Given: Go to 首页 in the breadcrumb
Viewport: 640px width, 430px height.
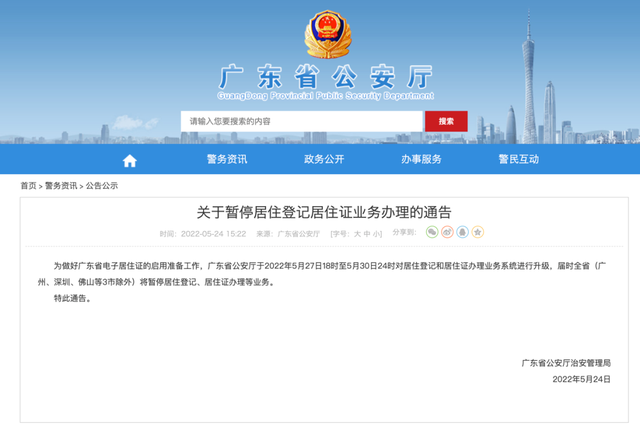Looking at the screenshot, I should click(29, 186).
